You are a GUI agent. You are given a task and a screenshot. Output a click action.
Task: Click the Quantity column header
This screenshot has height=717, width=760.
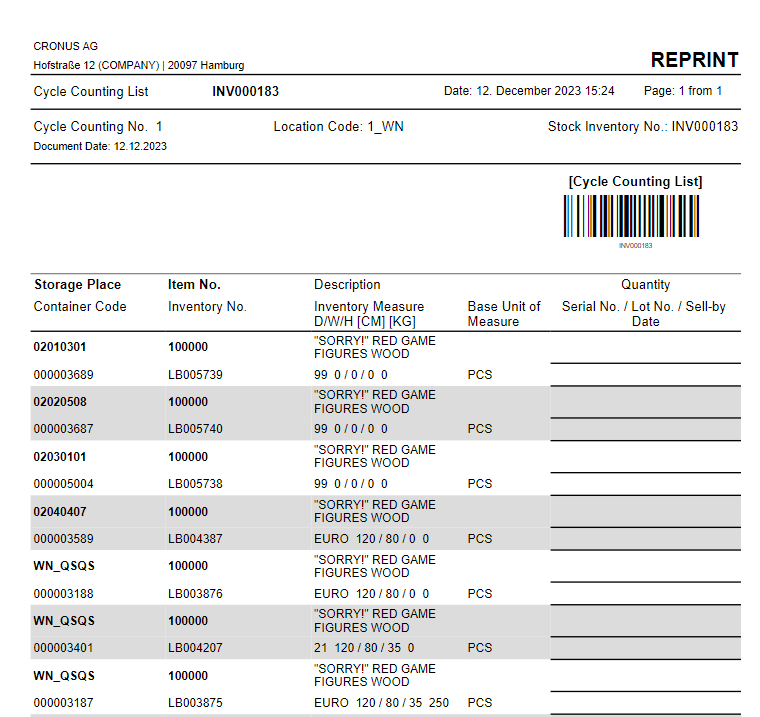[645, 285]
